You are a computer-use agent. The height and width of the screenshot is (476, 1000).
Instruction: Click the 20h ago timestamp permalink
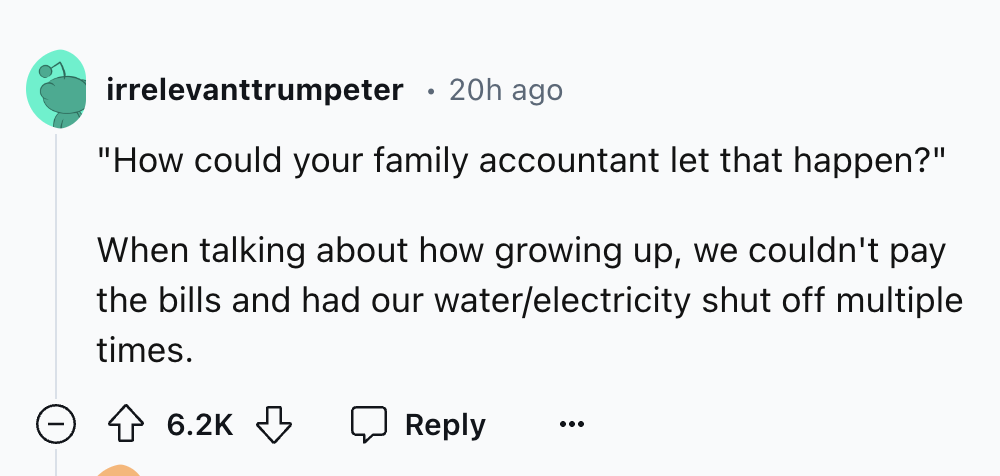[x=506, y=91]
